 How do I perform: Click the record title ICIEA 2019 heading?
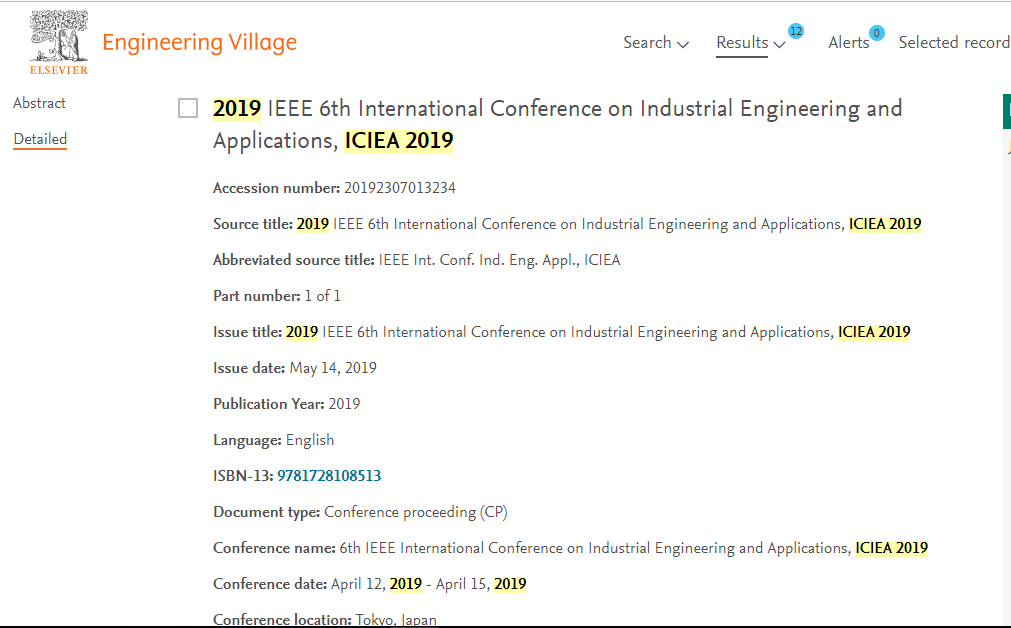click(x=557, y=124)
